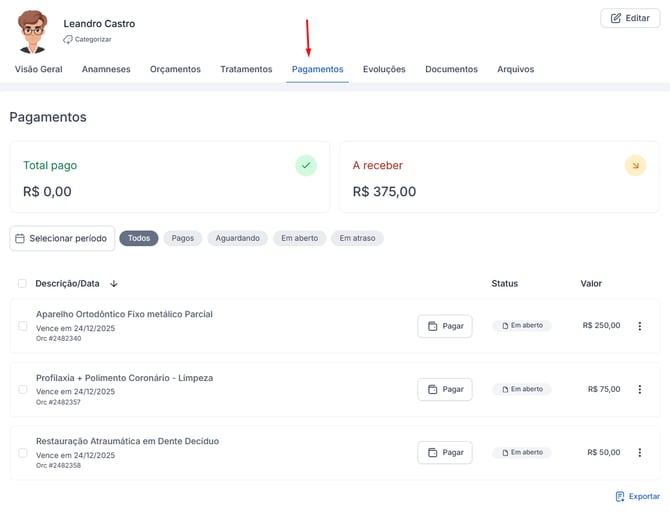
Task: Open three-dot menu for the R$ 250,00 payment
Action: (640, 326)
